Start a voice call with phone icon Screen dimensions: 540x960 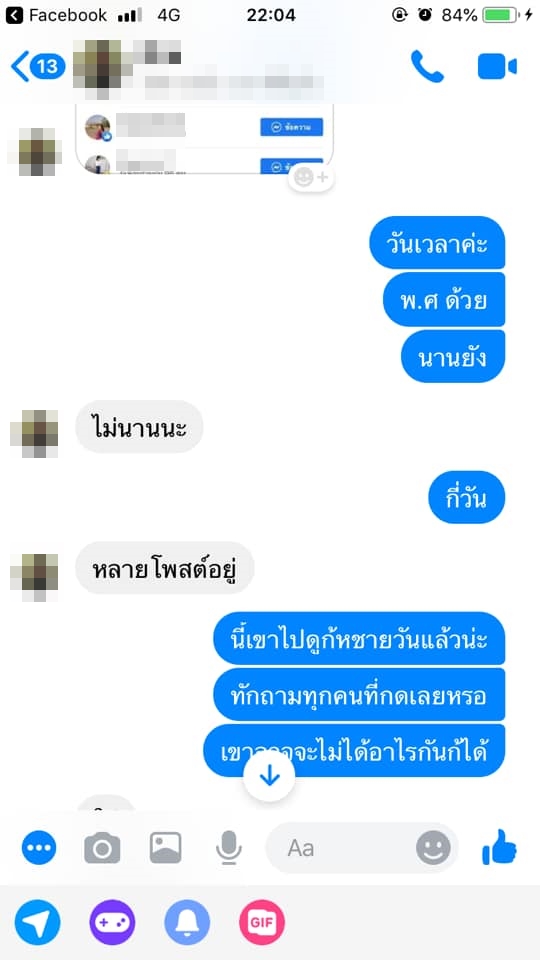pos(427,66)
